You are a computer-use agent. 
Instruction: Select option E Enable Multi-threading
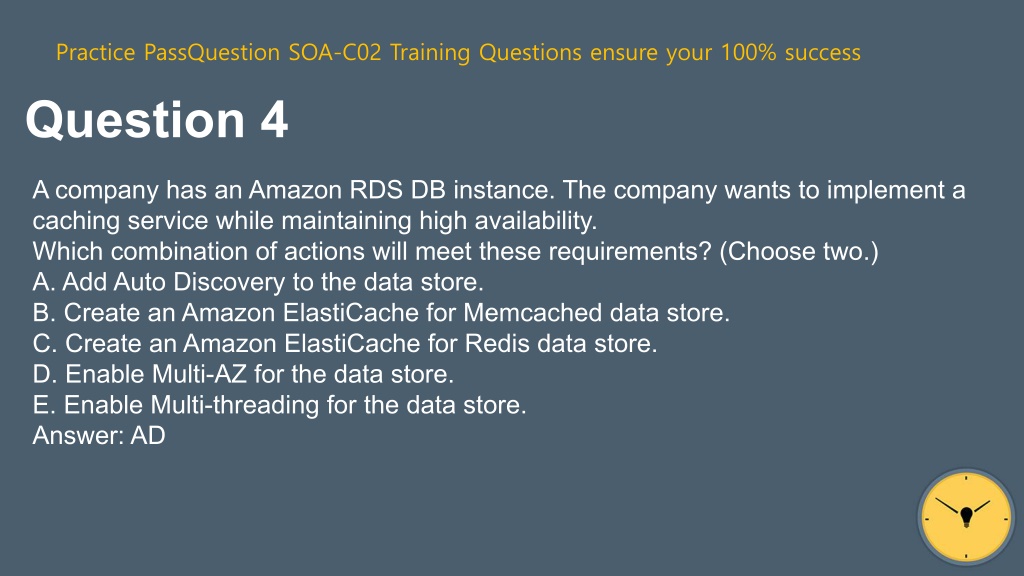click(280, 405)
